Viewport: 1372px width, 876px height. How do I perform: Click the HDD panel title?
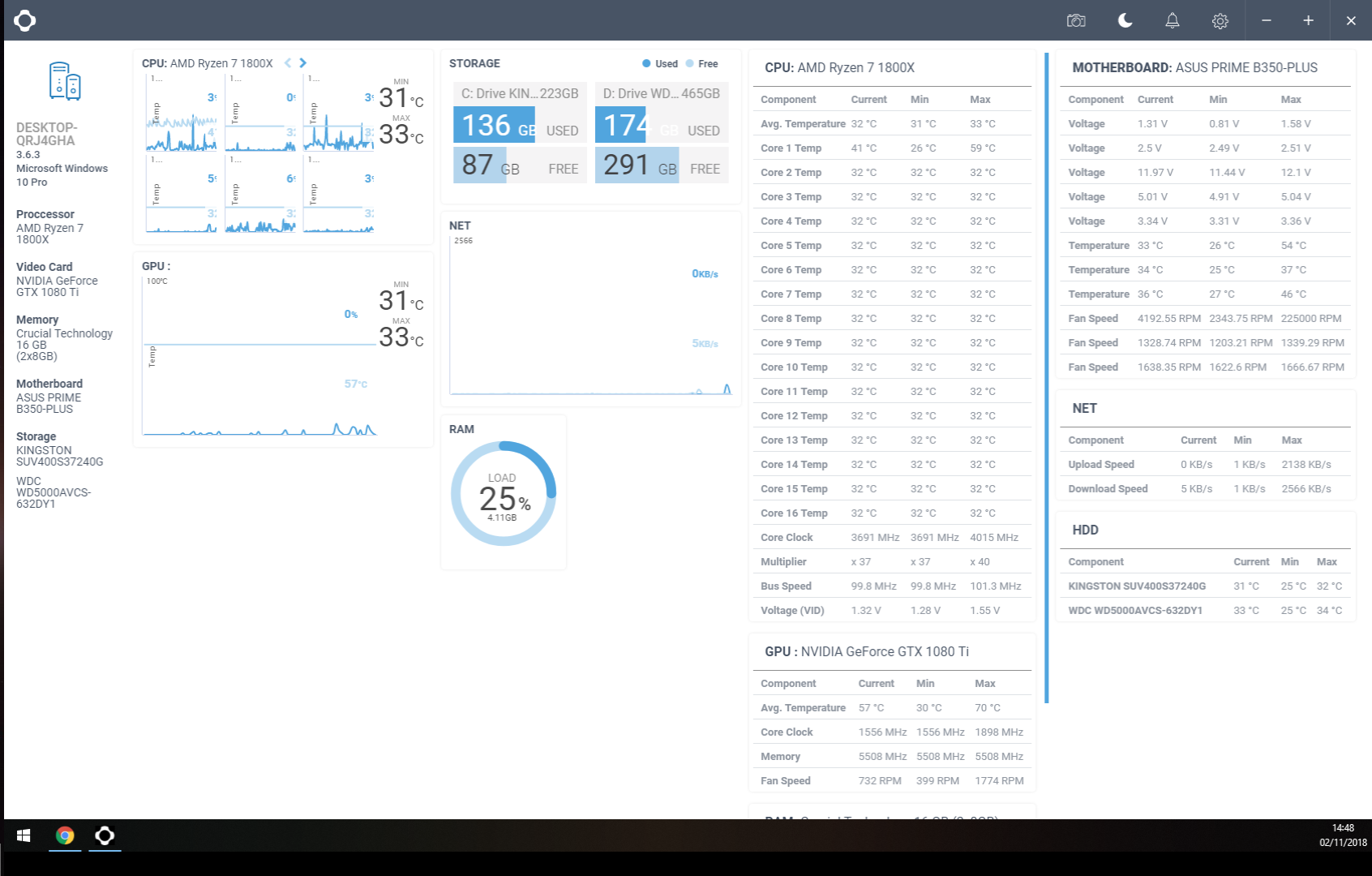click(x=1085, y=530)
